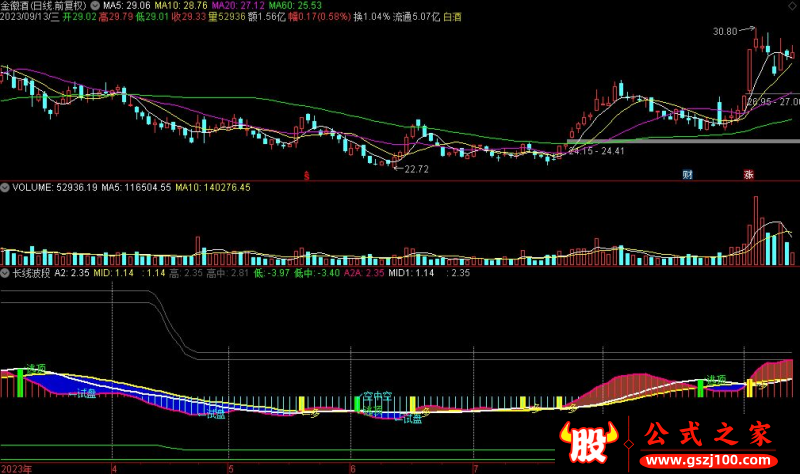Click the yellow MID: 1.14 value

[x=113, y=273]
